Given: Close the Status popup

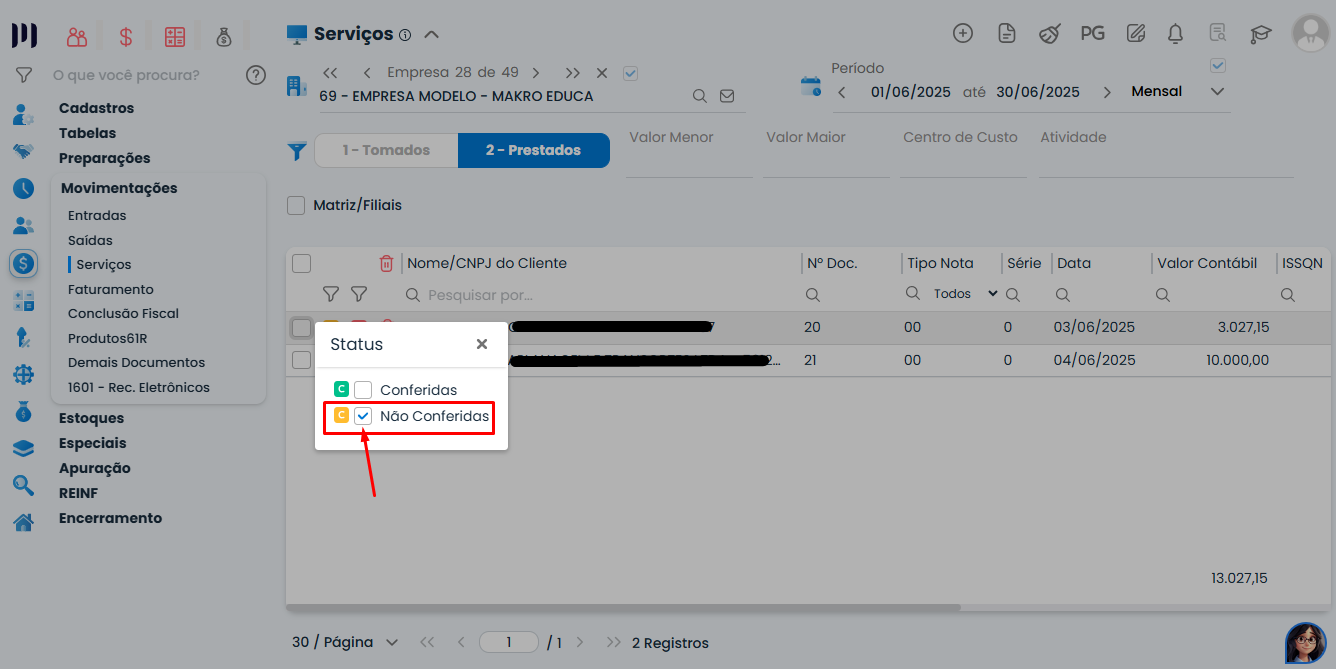Looking at the screenshot, I should tap(482, 344).
